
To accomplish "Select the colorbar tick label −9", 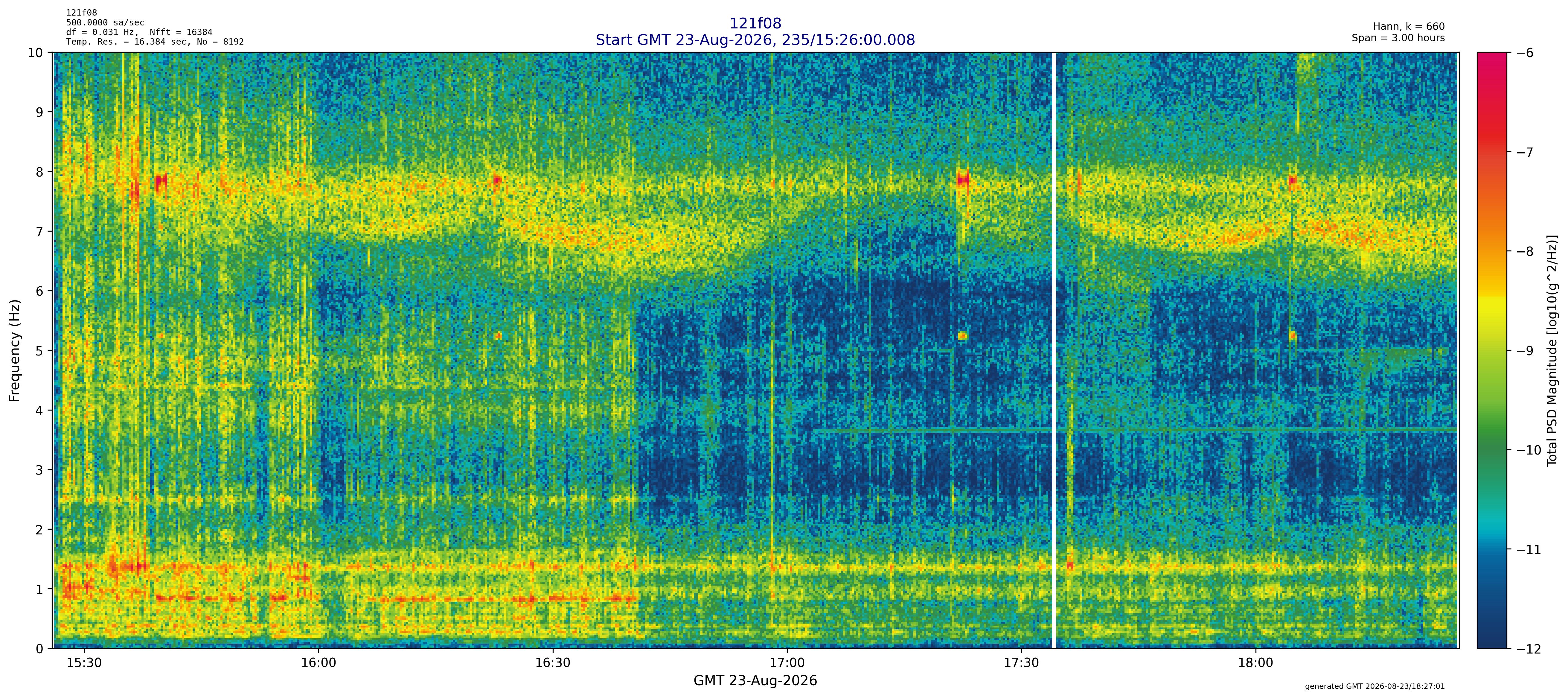I will click(1525, 351).
